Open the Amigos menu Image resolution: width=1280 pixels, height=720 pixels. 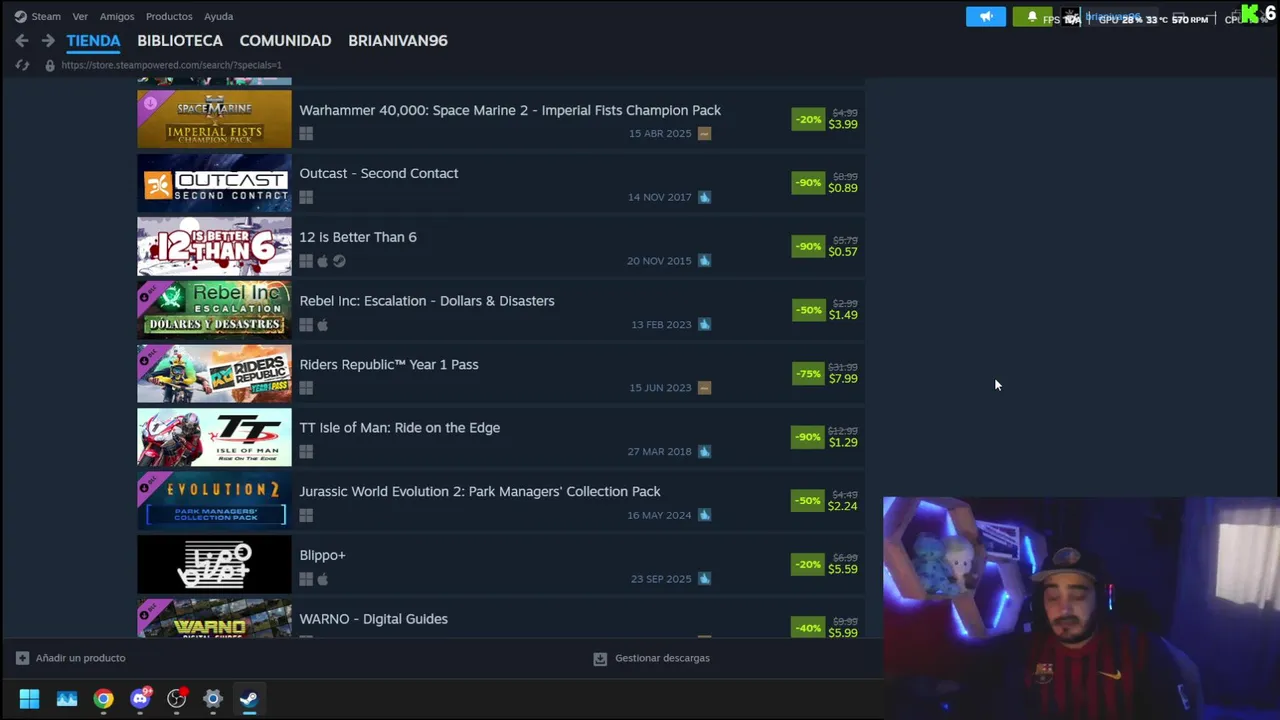(117, 16)
